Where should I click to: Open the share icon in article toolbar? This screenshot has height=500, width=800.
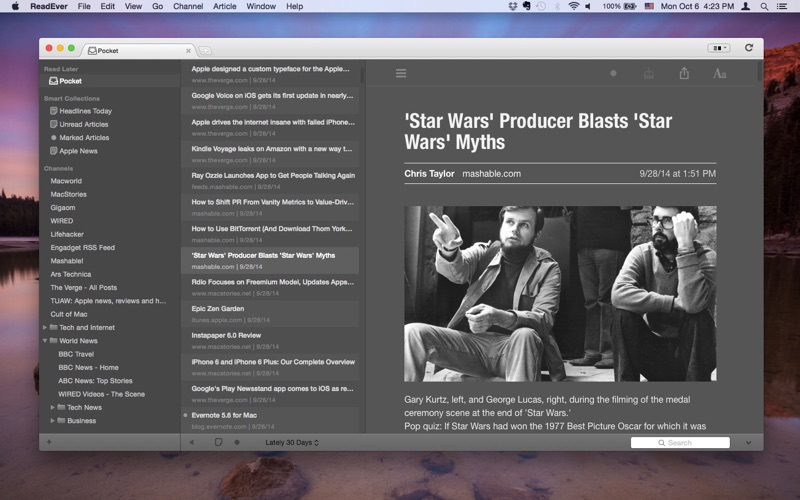tap(684, 73)
